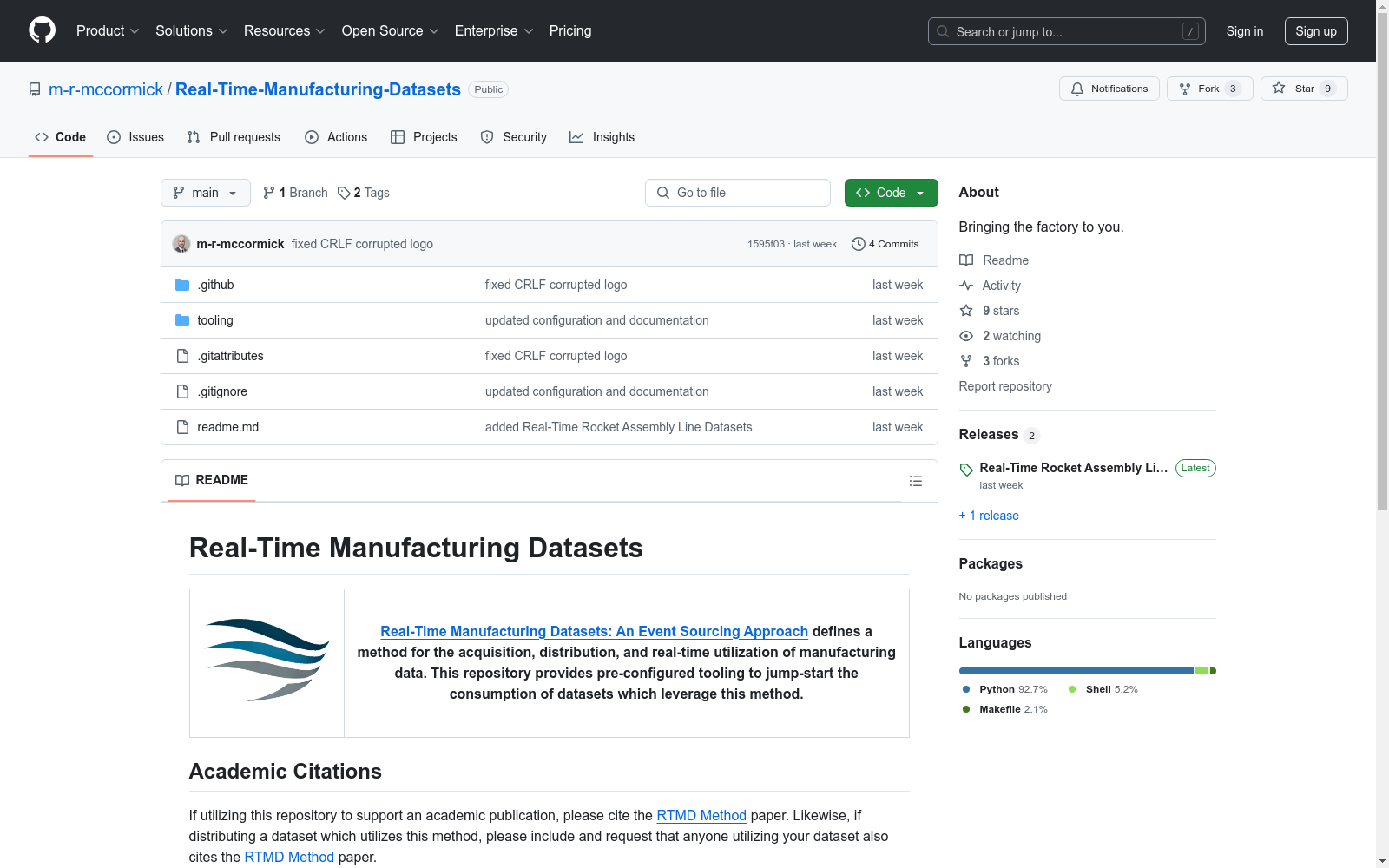Open the Insights tab

point(602,137)
